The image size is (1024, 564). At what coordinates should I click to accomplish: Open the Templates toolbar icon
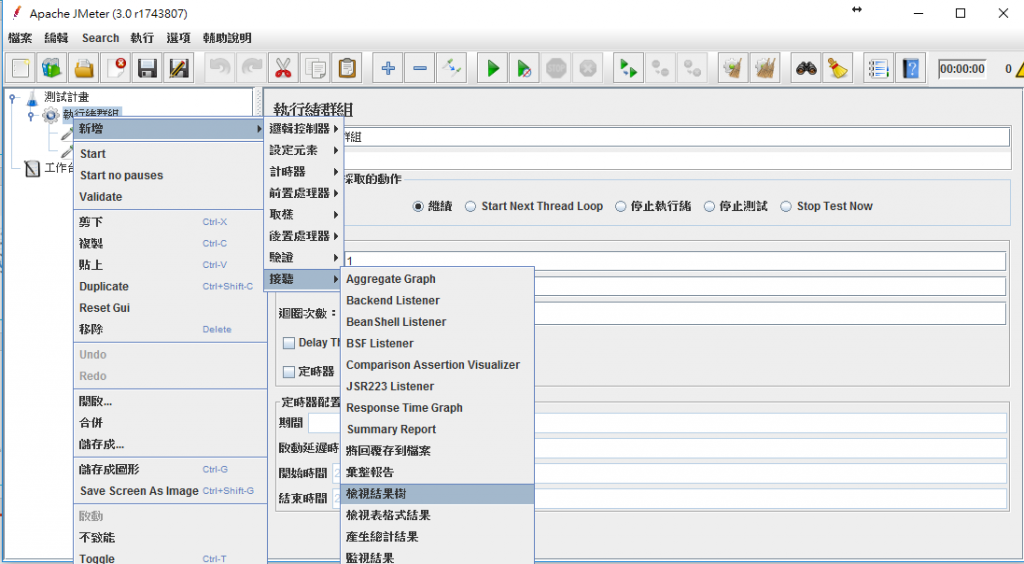(x=52, y=68)
